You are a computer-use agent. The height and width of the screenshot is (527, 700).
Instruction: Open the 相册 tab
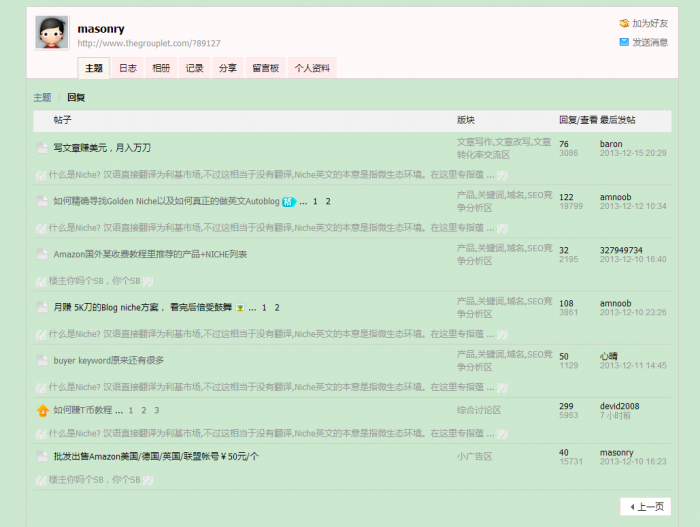[161, 68]
